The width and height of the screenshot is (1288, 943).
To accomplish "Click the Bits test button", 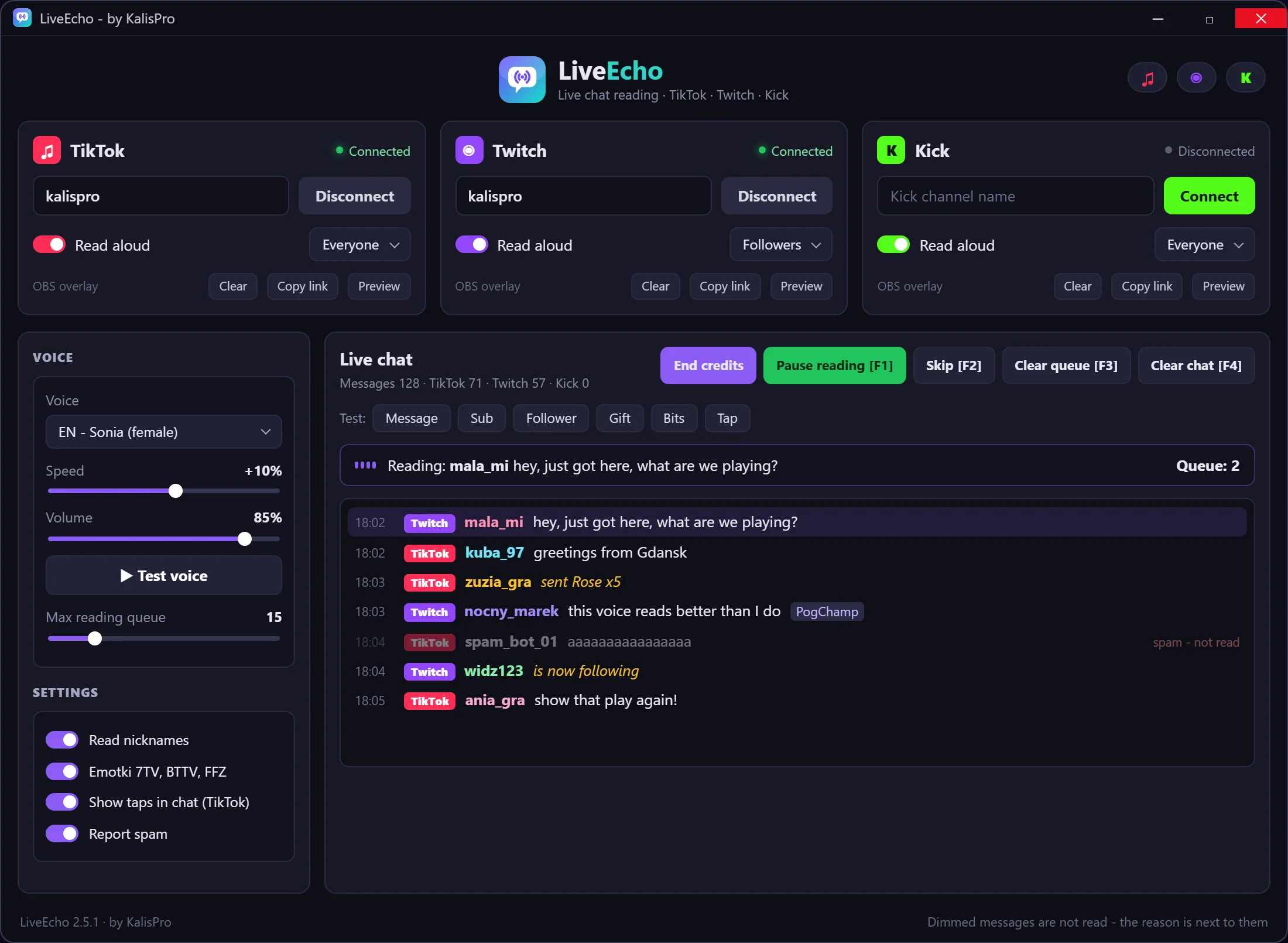I will coord(674,418).
